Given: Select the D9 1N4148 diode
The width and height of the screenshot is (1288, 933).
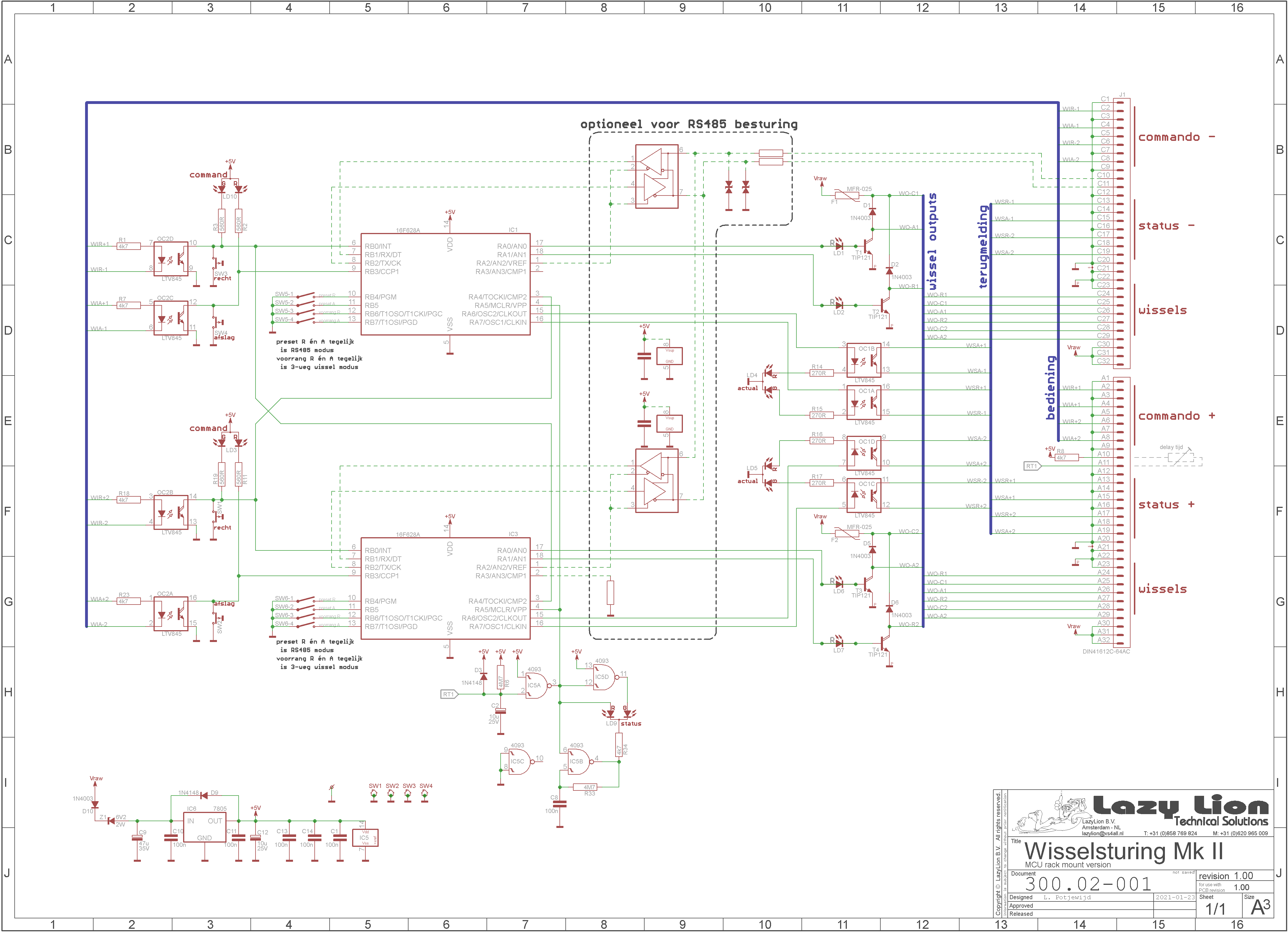Looking at the screenshot, I should click(205, 795).
